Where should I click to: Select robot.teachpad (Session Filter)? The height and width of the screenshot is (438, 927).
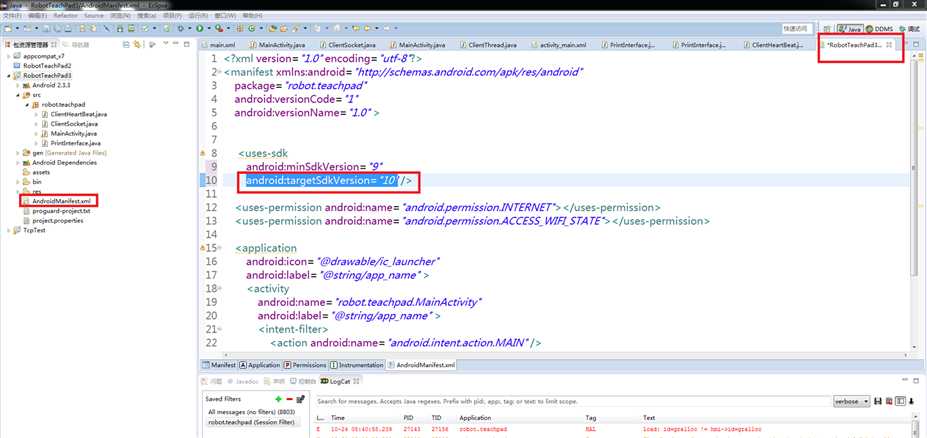[252, 422]
